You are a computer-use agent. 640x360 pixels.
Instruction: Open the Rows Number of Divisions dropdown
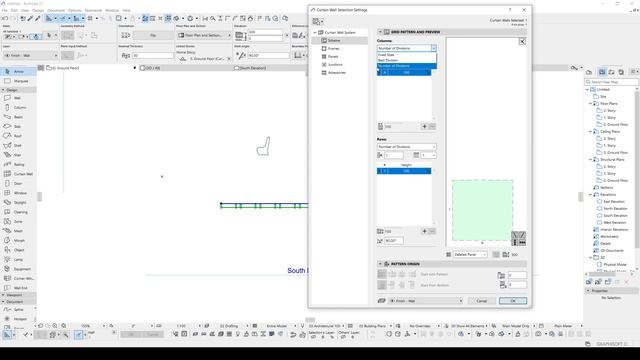click(x=407, y=147)
